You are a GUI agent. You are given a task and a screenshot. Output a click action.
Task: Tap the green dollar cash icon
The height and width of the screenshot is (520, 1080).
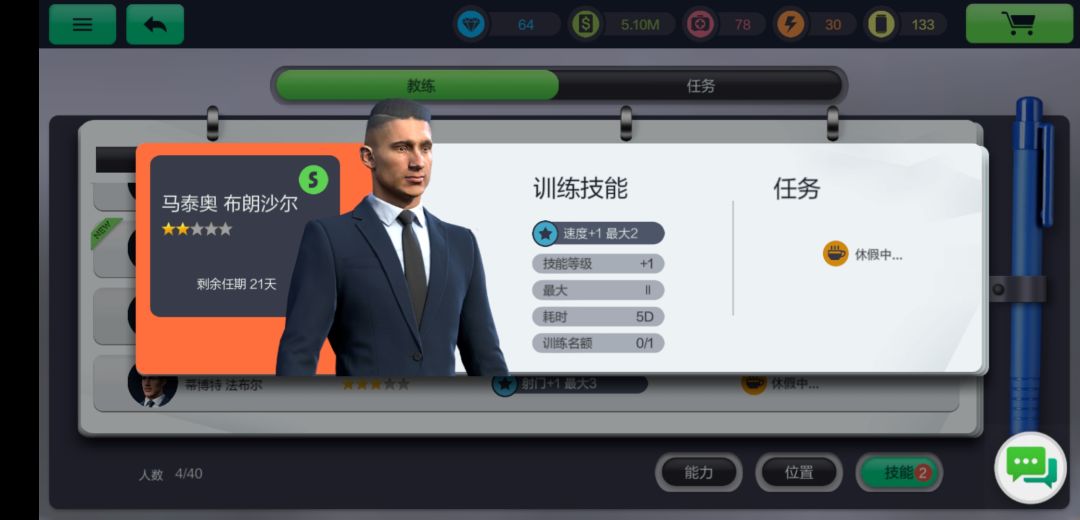point(585,25)
